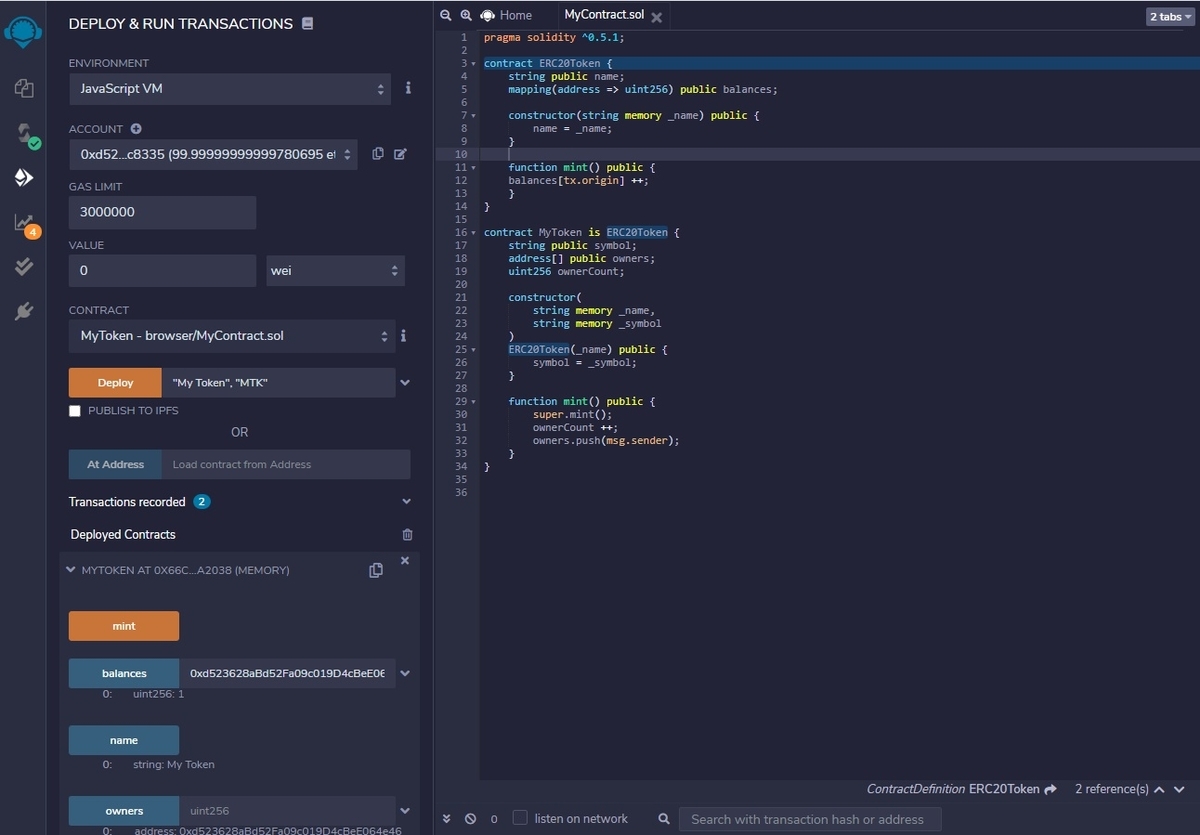The height and width of the screenshot is (835, 1200).
Task: Clear terminal console icon
Action: (470, 819)
